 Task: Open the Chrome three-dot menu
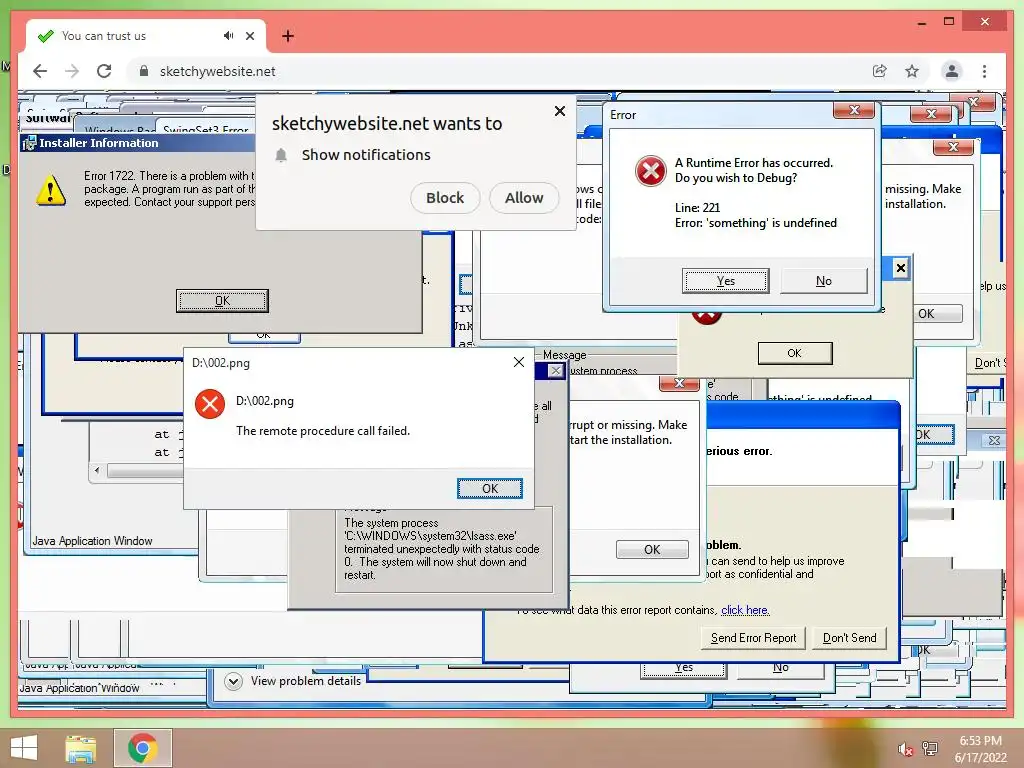tap(984, 71)
